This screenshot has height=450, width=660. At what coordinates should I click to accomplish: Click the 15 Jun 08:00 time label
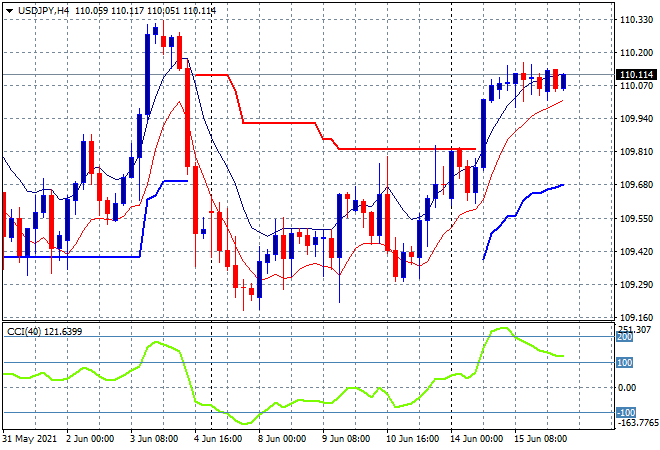540,439
